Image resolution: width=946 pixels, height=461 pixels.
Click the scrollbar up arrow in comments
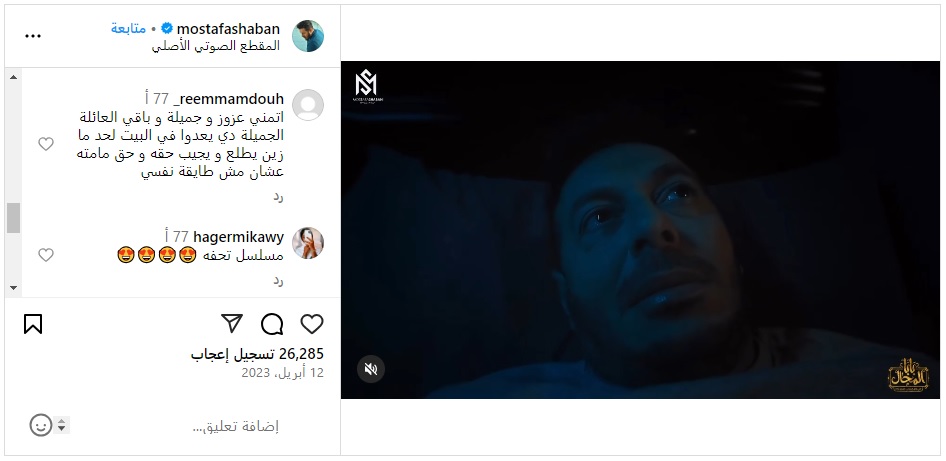(13, 77)
